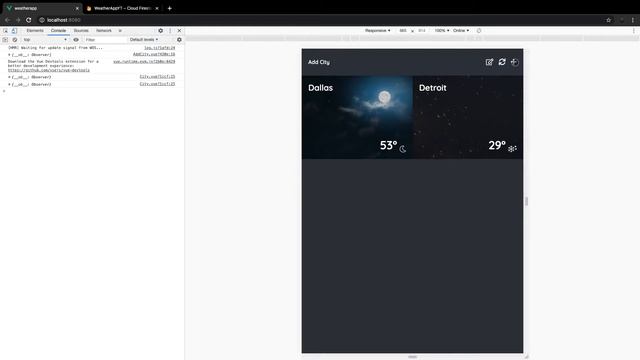
Task: Click the viewport bottom-edge resize handle
Action: pyautogui.click(x=412, y=357)
